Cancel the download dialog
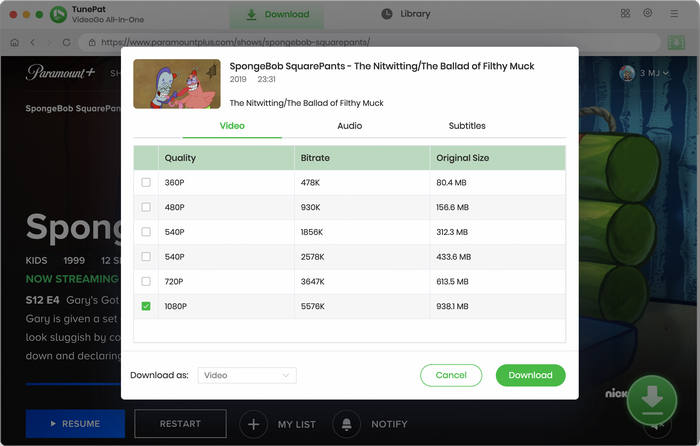 451,375
